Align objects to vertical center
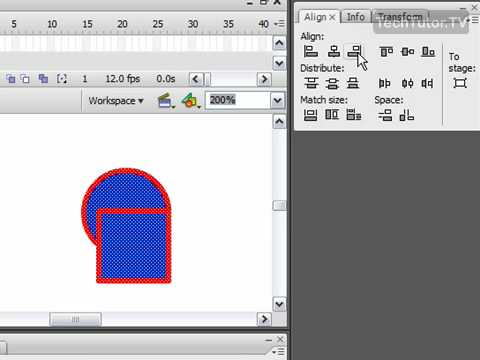Image resolution: width=480 pixels, height=360 pixels. pyautogui.click(x=408, y=51)
